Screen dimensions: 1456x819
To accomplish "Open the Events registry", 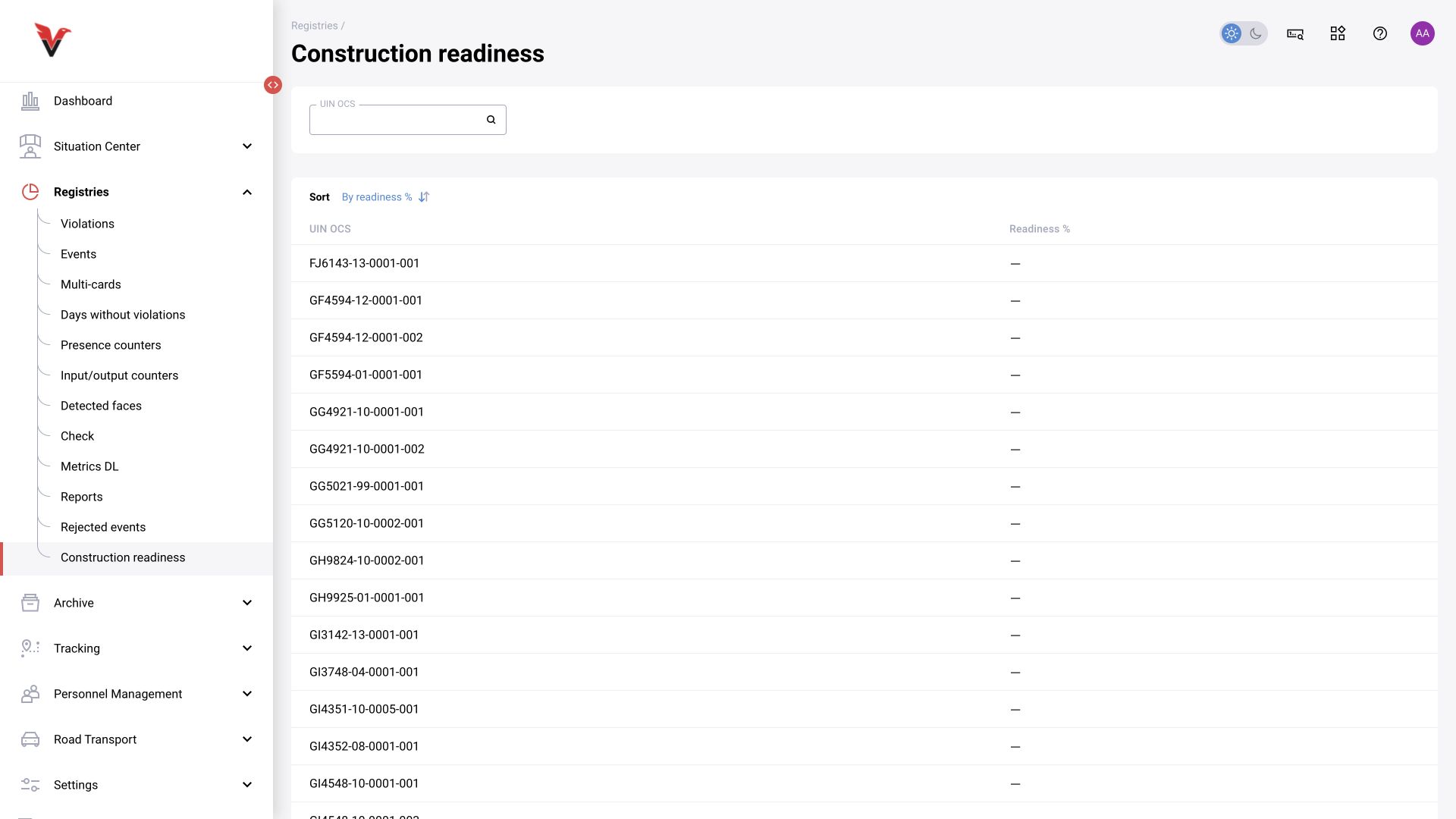I will tap(78, 254).
